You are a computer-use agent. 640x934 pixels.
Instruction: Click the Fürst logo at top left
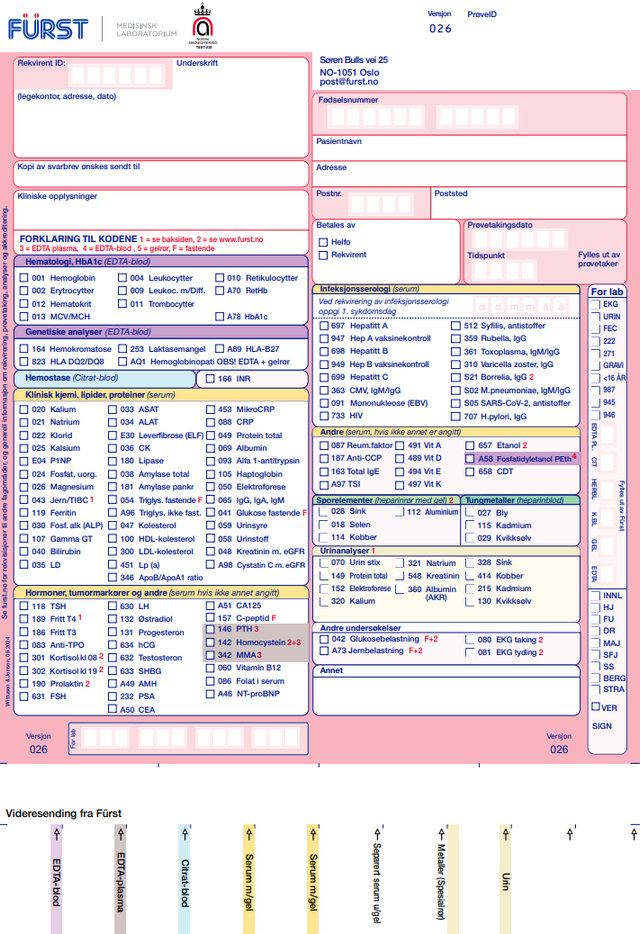[48, 27]
